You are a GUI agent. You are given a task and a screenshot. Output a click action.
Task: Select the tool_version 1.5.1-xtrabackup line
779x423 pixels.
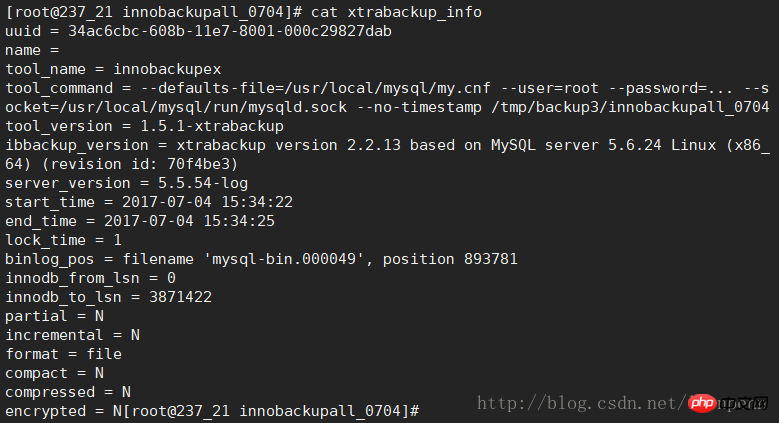pyautogui.click(x=144, y=126)
